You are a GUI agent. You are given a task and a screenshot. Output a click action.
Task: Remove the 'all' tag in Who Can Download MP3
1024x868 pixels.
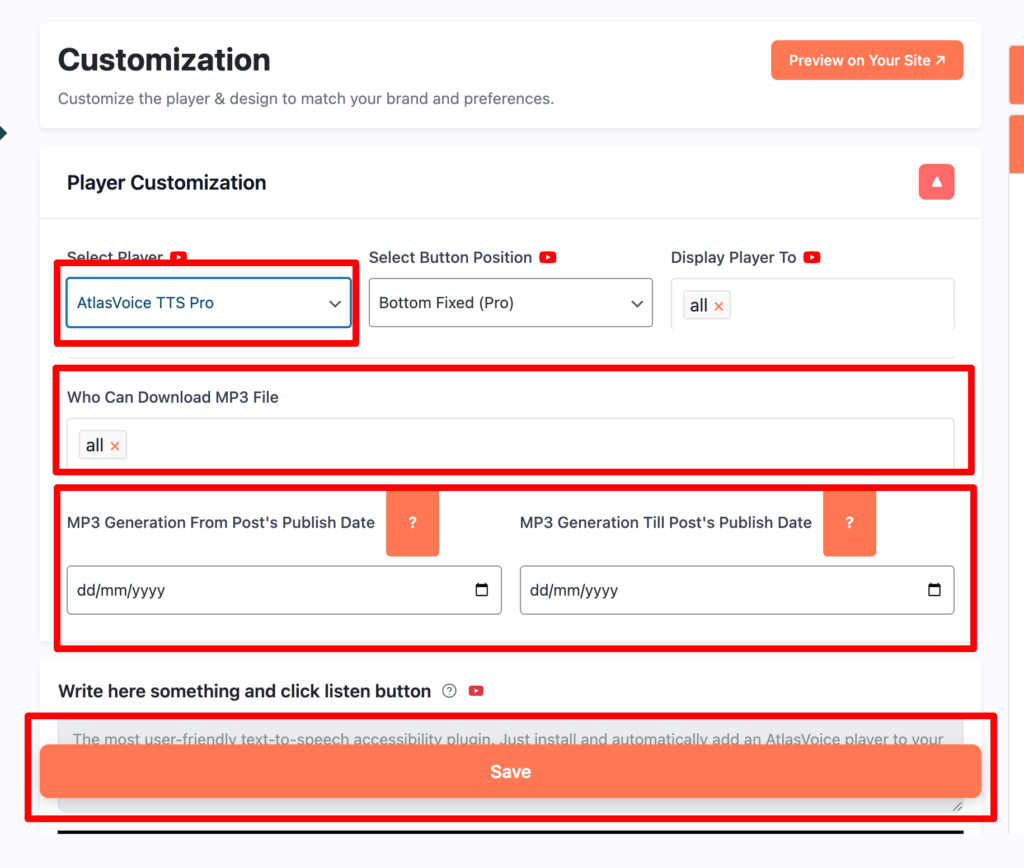pyautogui.click(x=115, y=445)
